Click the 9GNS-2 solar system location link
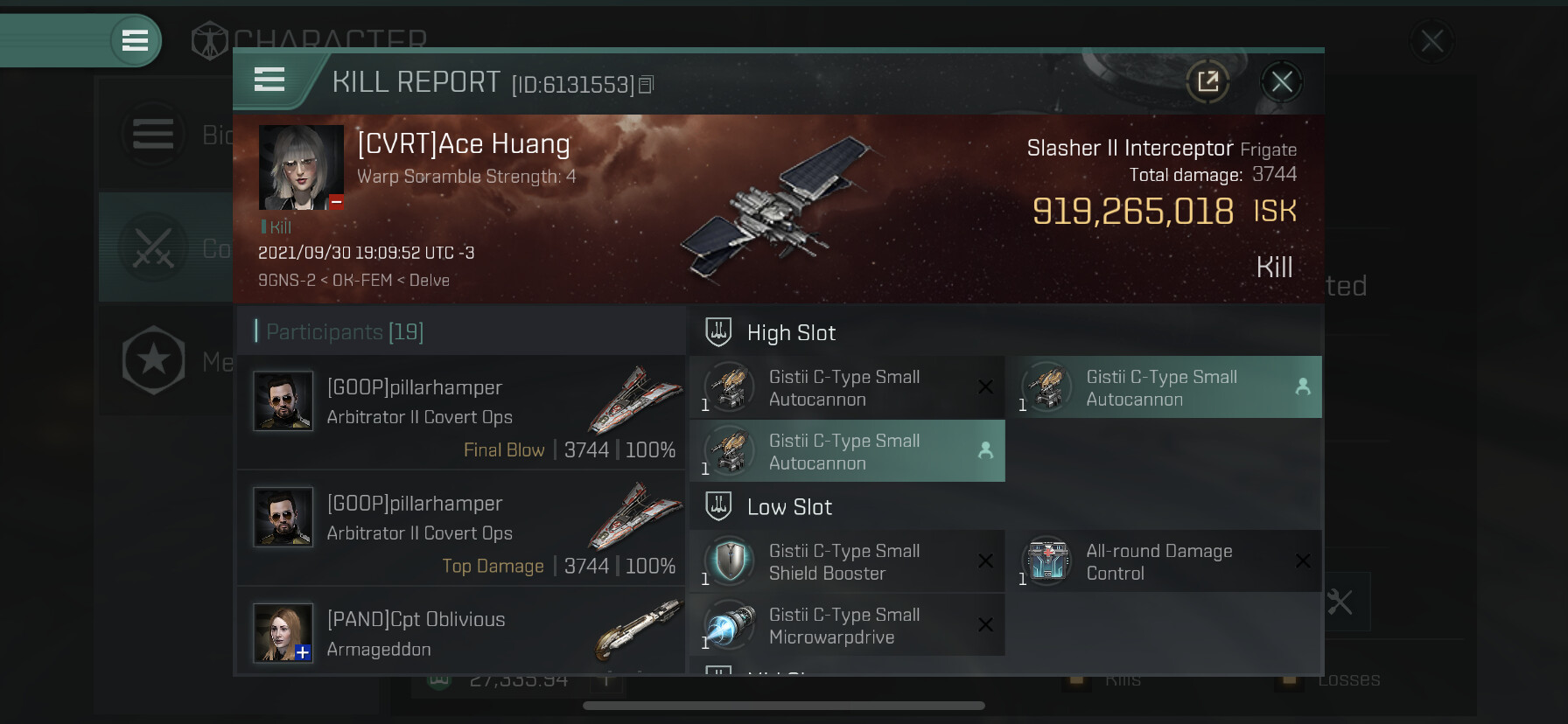 [x=286, y=281]
